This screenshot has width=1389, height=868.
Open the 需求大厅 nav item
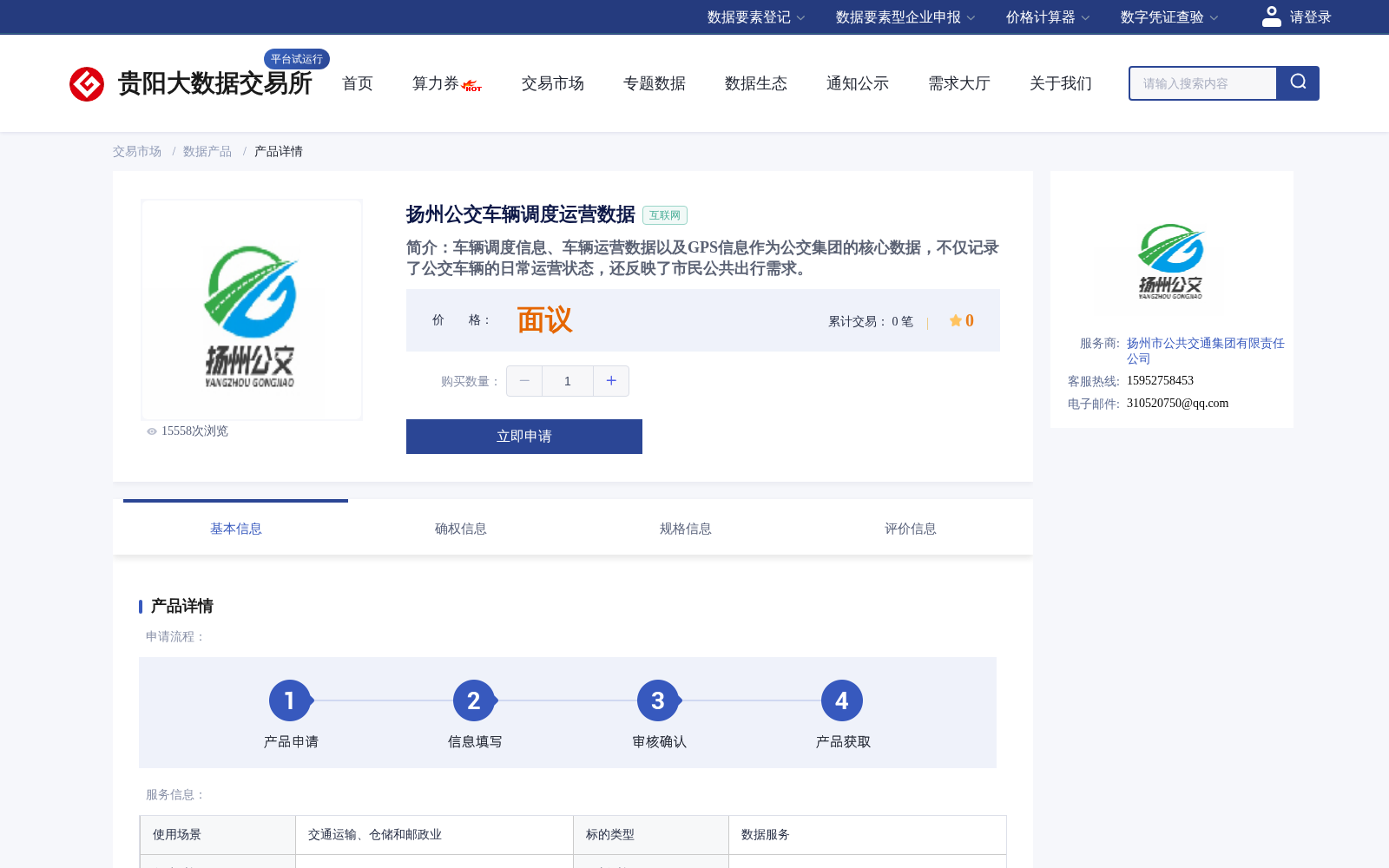point(959,83)
